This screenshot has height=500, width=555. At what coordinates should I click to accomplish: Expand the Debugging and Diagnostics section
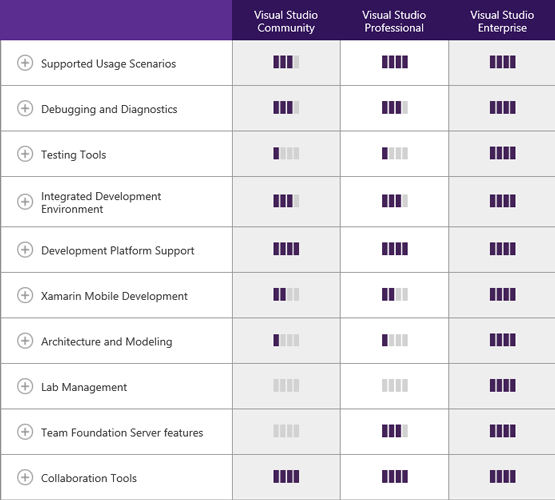pyautogui.click(x=25, y=108)
